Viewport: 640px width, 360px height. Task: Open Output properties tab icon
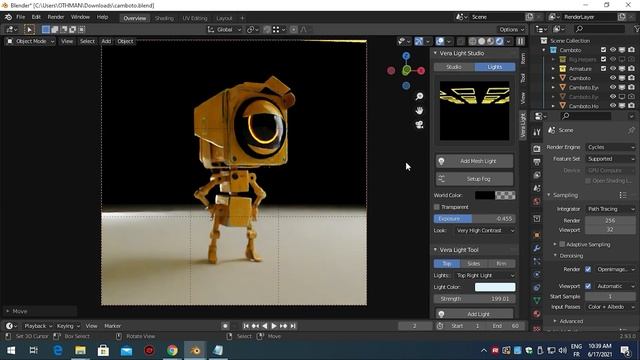tap(537, 162)
